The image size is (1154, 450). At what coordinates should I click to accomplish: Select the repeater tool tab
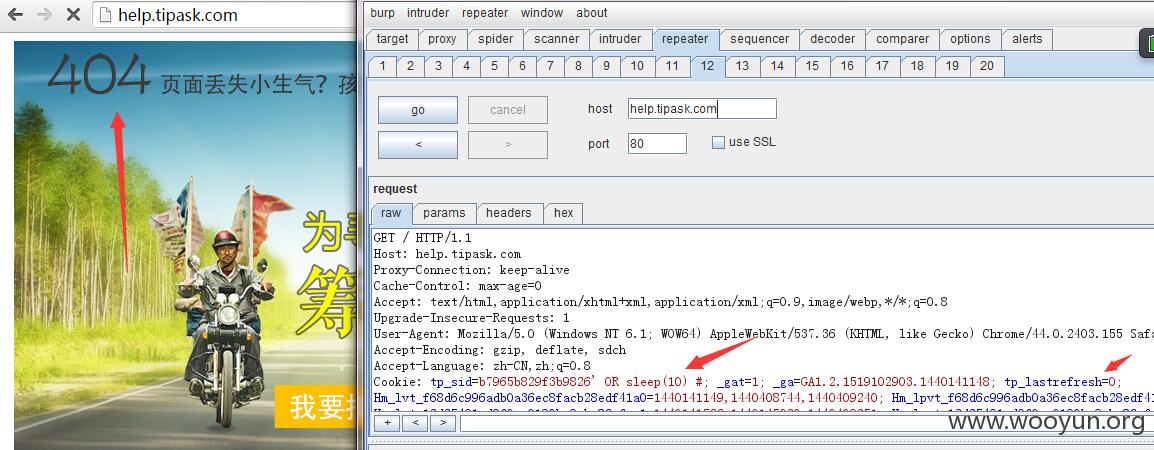tap(685, 39)
